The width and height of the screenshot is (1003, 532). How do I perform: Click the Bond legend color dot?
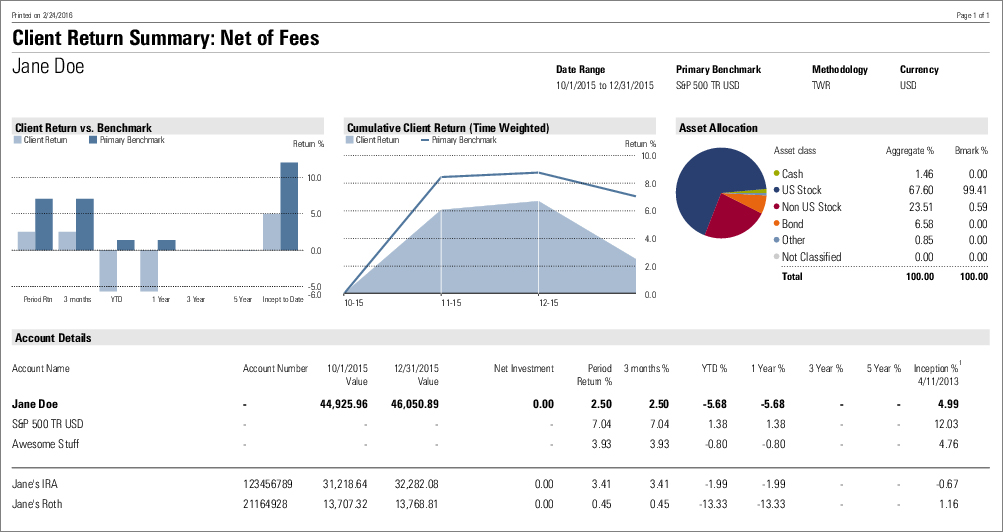click(x=777, y=224)
